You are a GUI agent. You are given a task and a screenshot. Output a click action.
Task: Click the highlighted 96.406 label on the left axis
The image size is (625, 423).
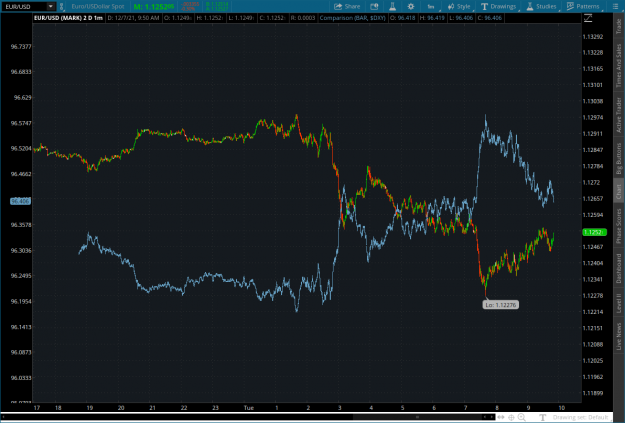(x=20, y=201)
